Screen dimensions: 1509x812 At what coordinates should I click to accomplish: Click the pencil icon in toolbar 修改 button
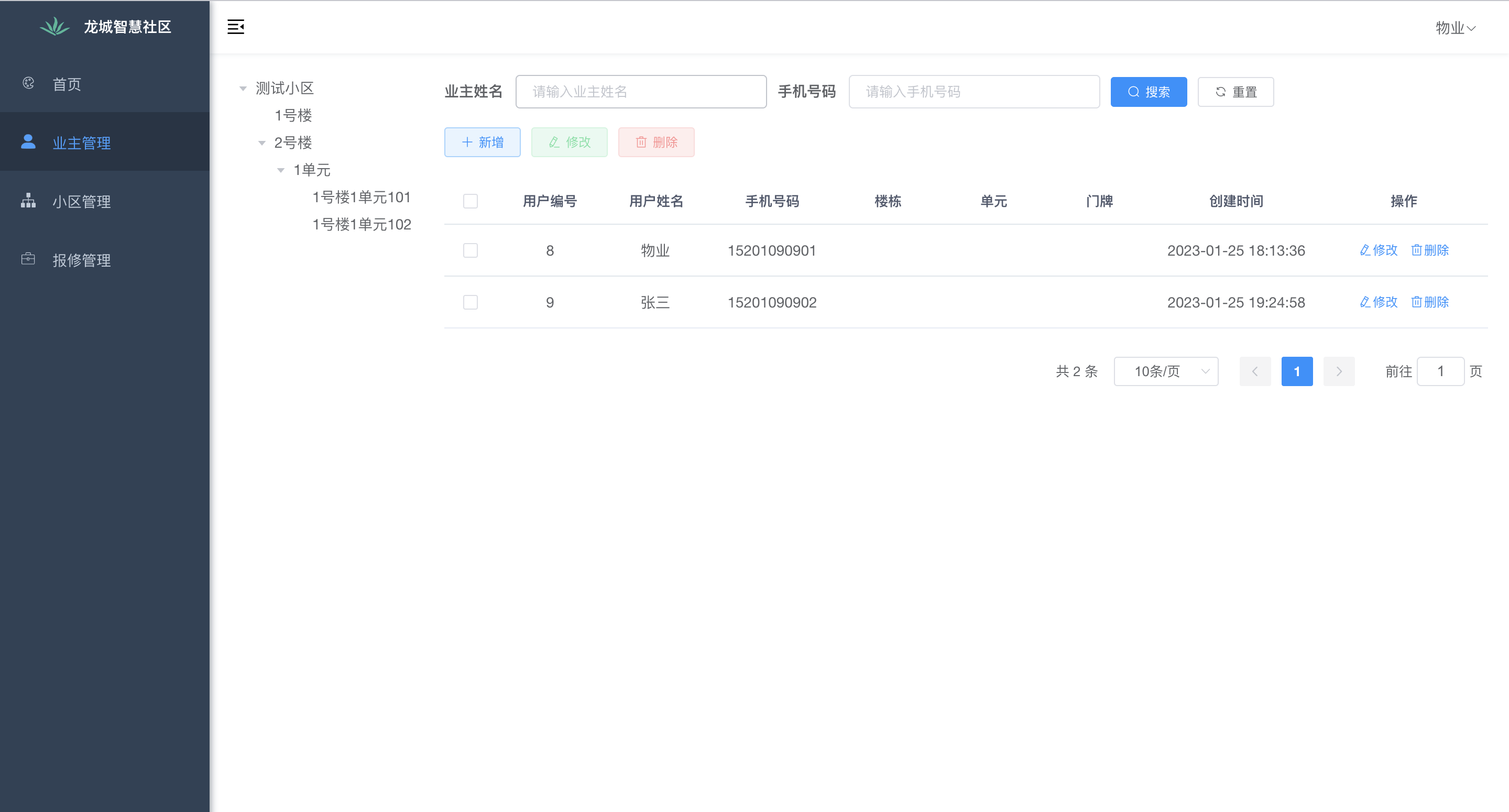tap(554, 142)
